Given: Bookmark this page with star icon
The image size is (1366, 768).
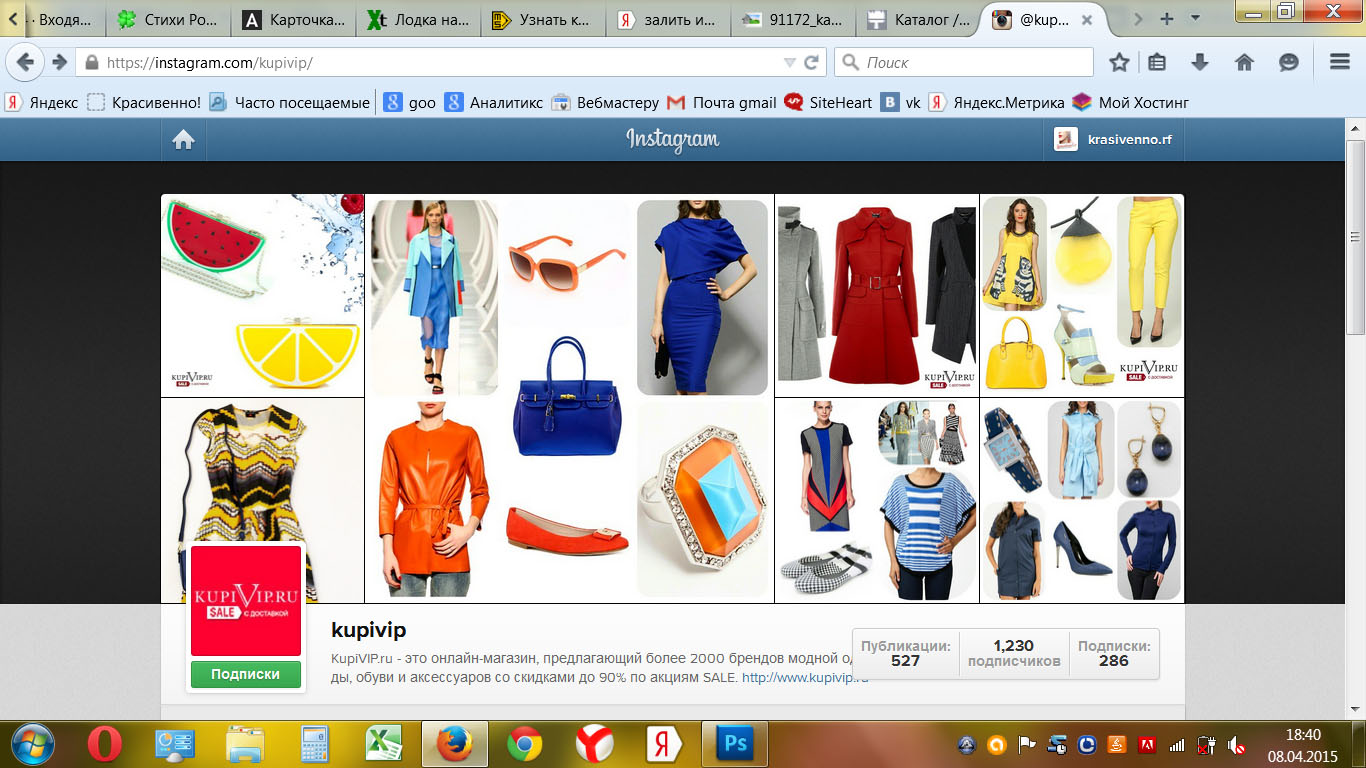Looking at the screenshot, I should pos(1119,62).
